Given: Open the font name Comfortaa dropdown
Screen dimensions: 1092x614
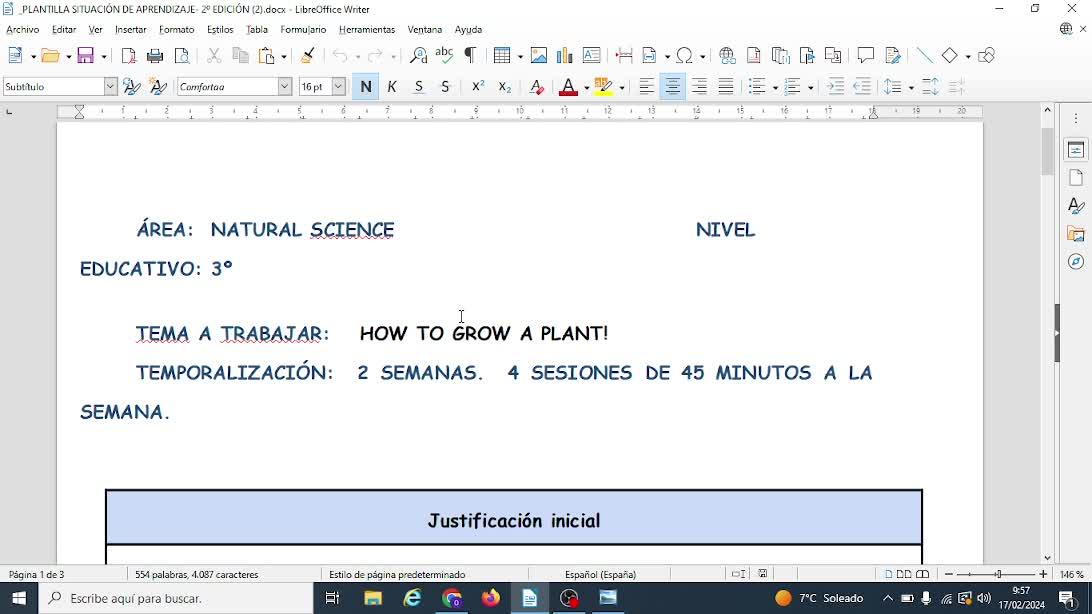Looking at the screenshot, I should [x=285, y=87].
